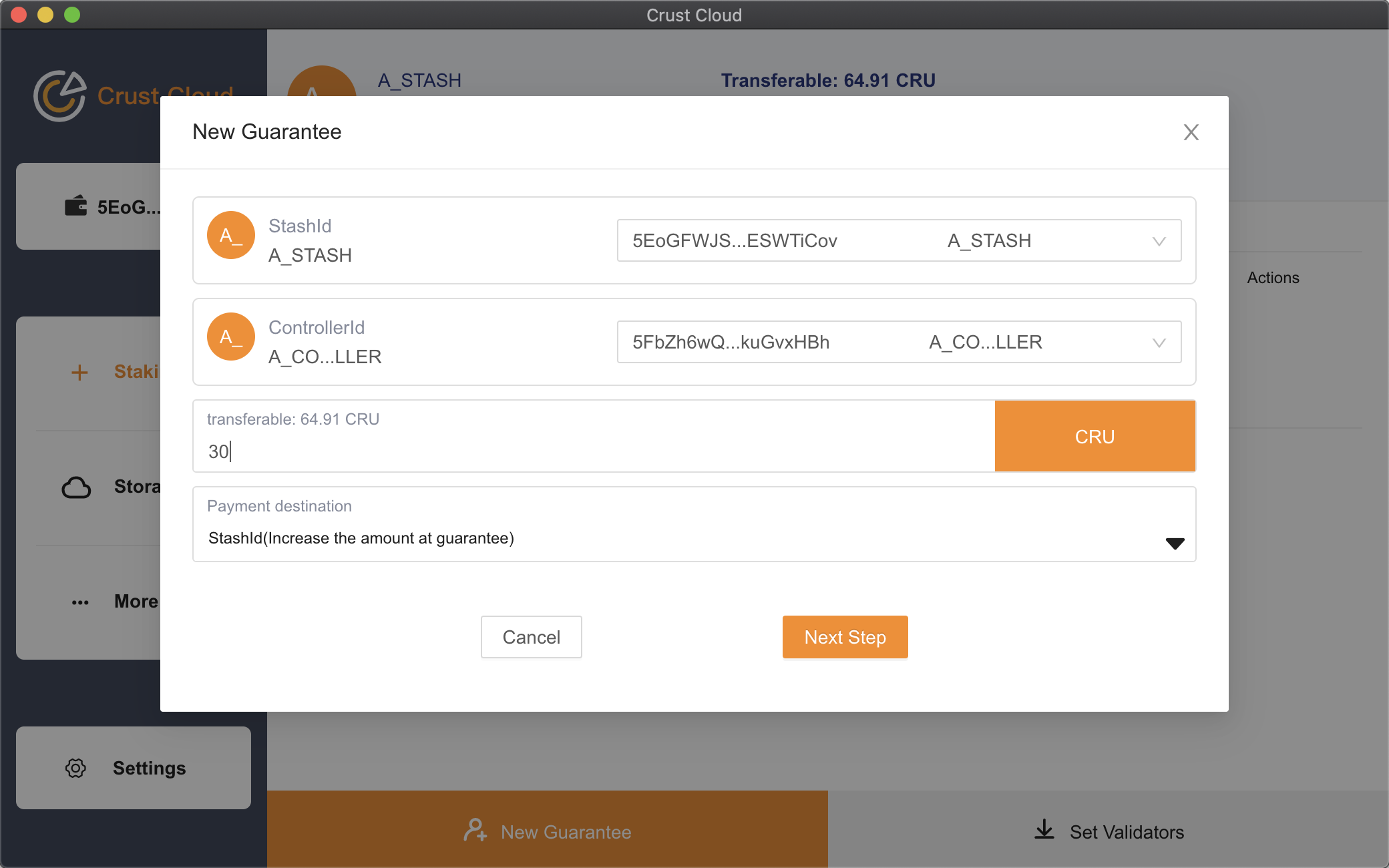Click the orange CRU unit button
The height and width of the screenshot is (868, 1389).
pyautogui.click(x=1095, y=437)
